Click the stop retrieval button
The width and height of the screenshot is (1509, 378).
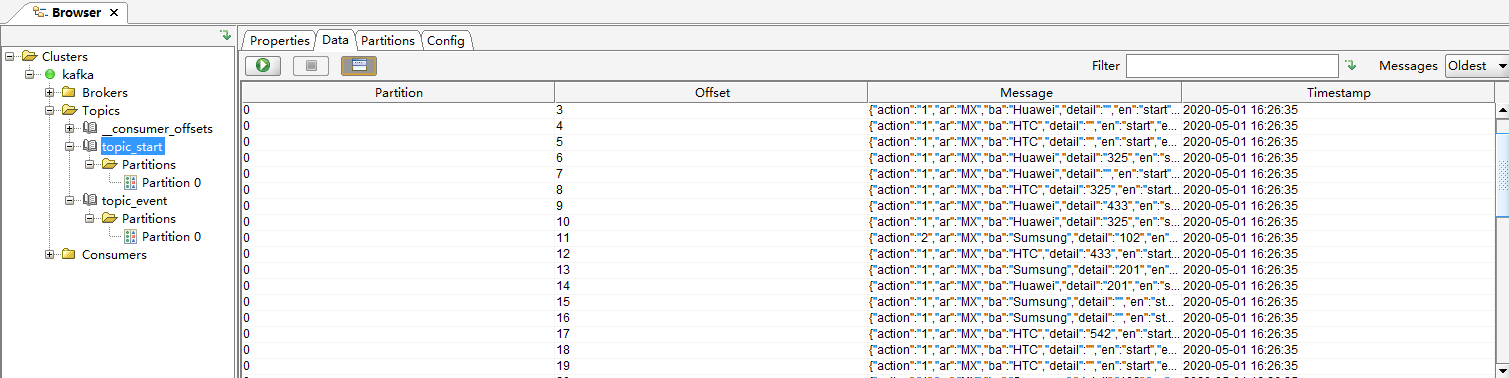pos(311,66)
